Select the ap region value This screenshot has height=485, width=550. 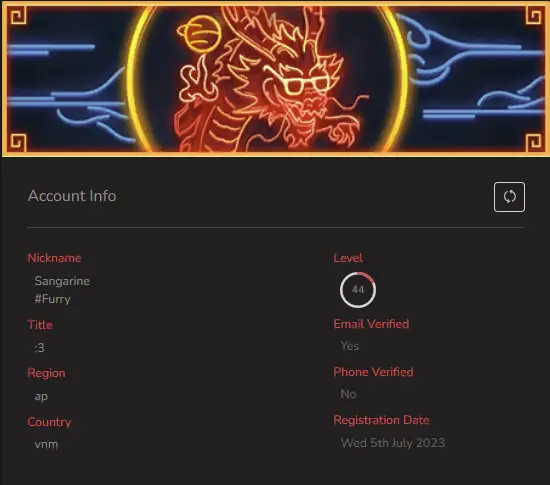click(41, 396)
